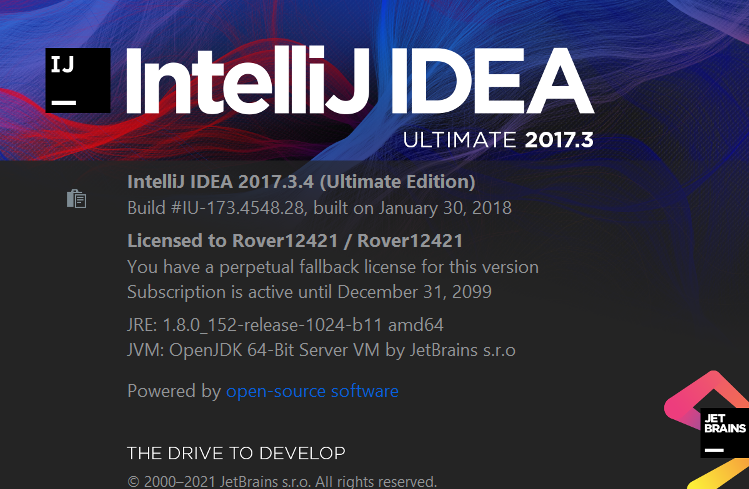The image size is (749, 489).
Task: Click the '© 2000–2021 JetBrains s.r.o.' copyright line
Action: 282,481
